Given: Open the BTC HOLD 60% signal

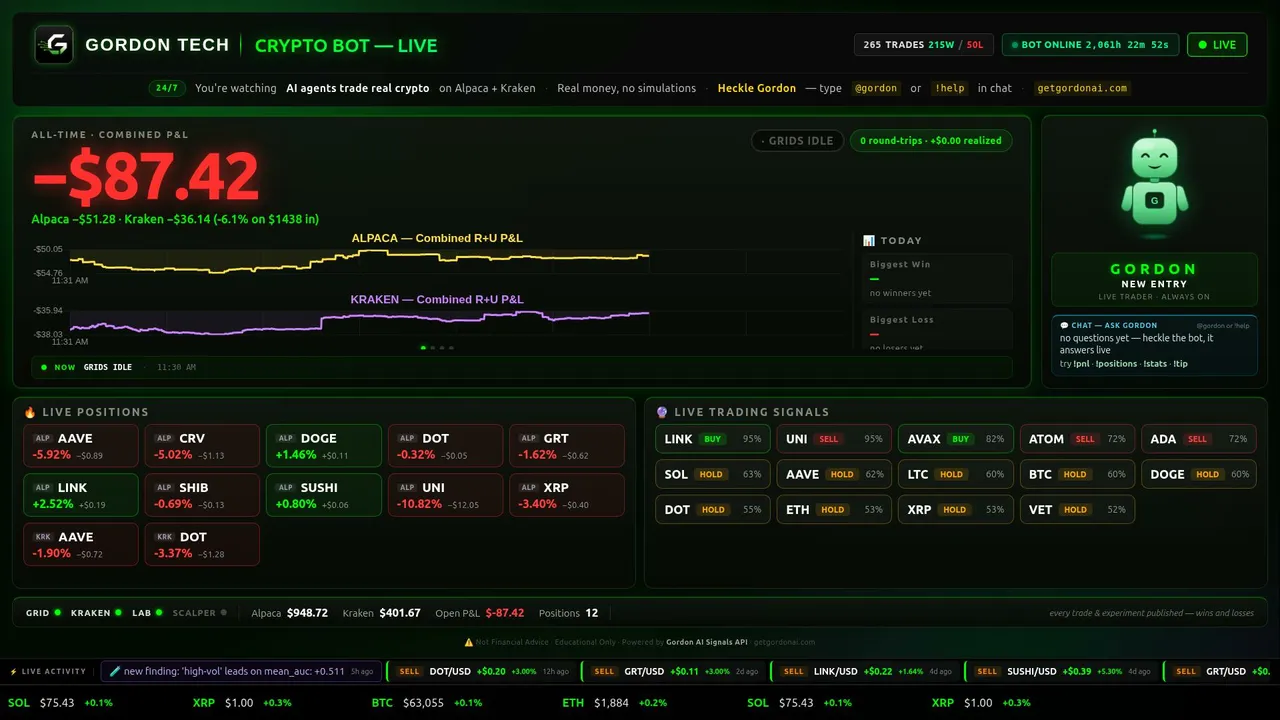Looking at the screenshot, I should [1077, 474].
